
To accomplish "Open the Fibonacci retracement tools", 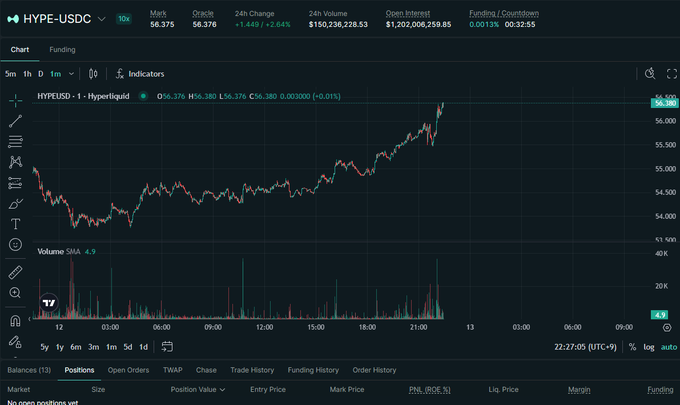I will 15,141.
